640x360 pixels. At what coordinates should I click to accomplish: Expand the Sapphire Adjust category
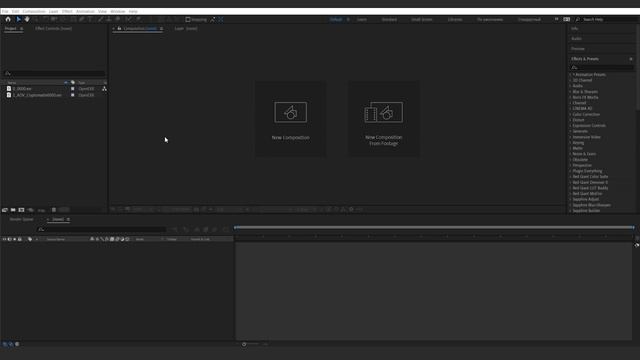point(570,199)
